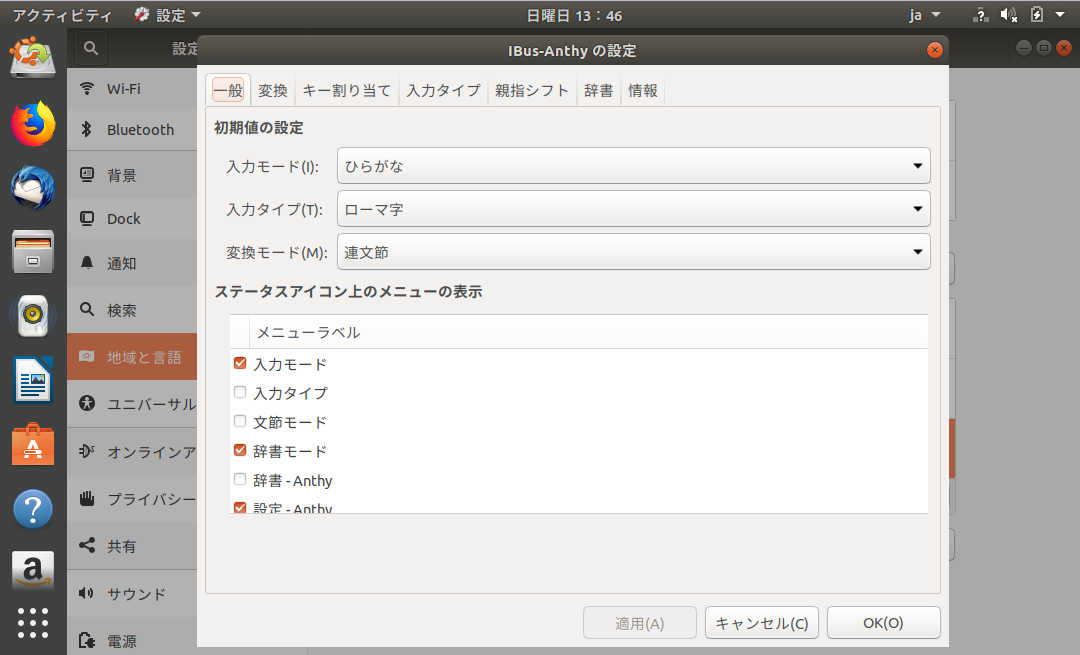Expand the 入力モード dropdown (ひらがな)
The width and height of the screenshot is (1080, 655).
click(x=634, y=166)
